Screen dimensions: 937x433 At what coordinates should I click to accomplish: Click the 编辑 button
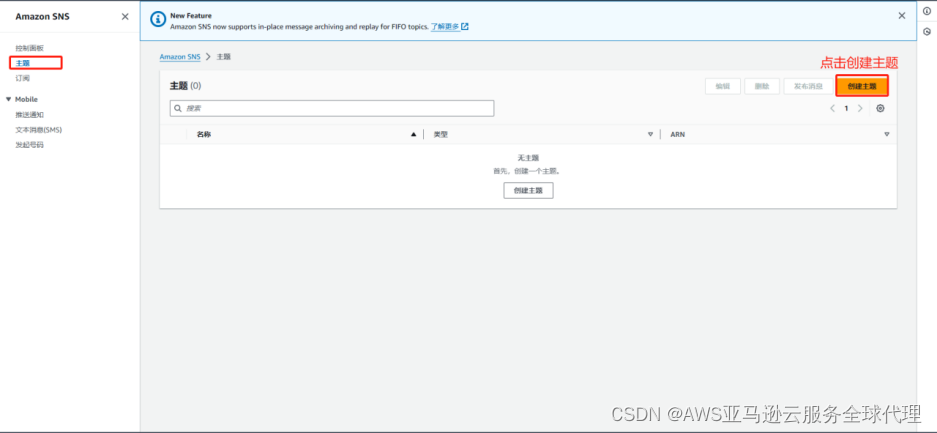pyautogui.click(x=722, y=86)
